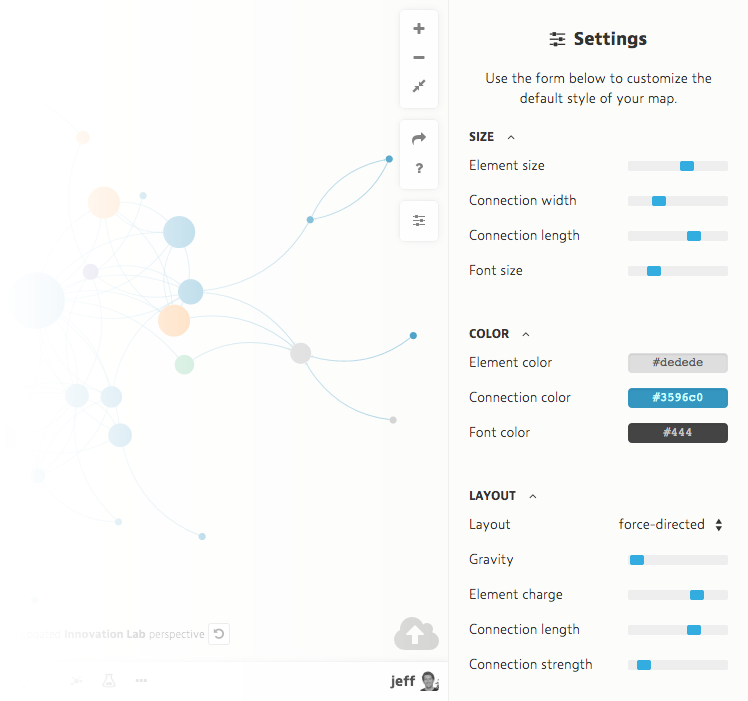
Task: Click the share arrow icon
Action: (419, 138)
